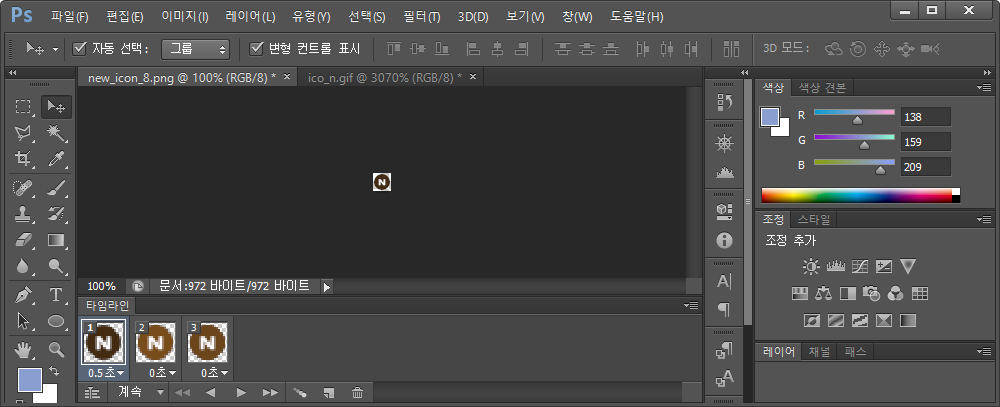Add a Levels adjustment

coord(835,267)
